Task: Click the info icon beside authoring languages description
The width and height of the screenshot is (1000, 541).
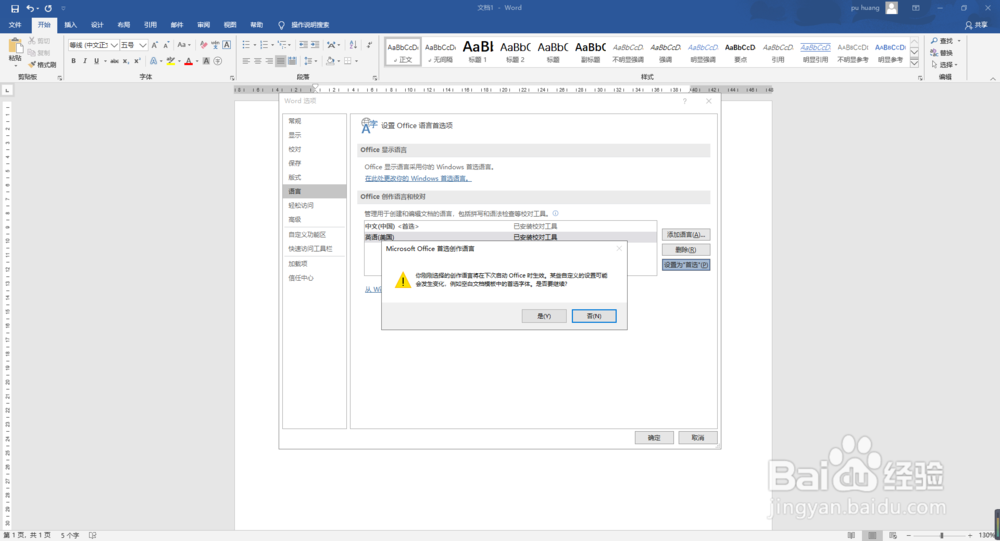Action: pyautogui.click(x=555, y=213)
